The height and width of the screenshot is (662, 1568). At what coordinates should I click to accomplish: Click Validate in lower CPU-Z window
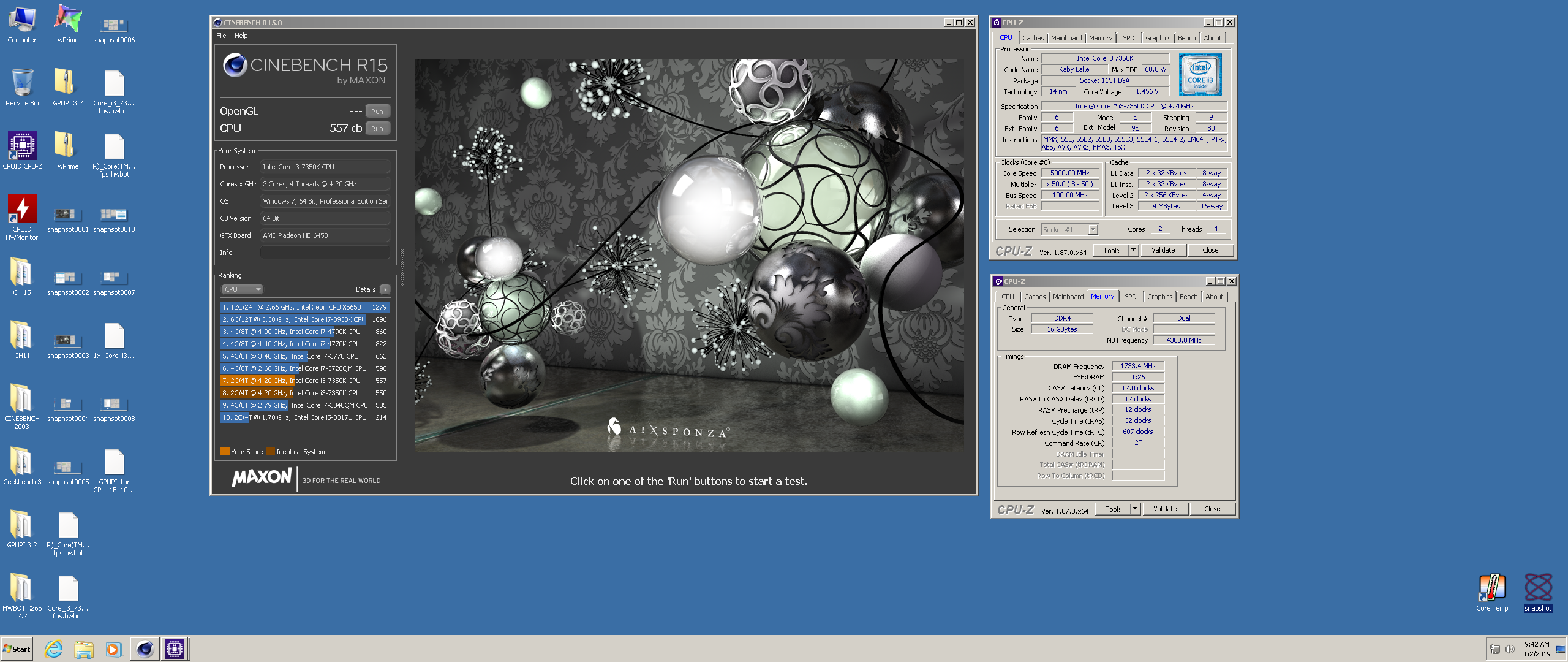1164,509
